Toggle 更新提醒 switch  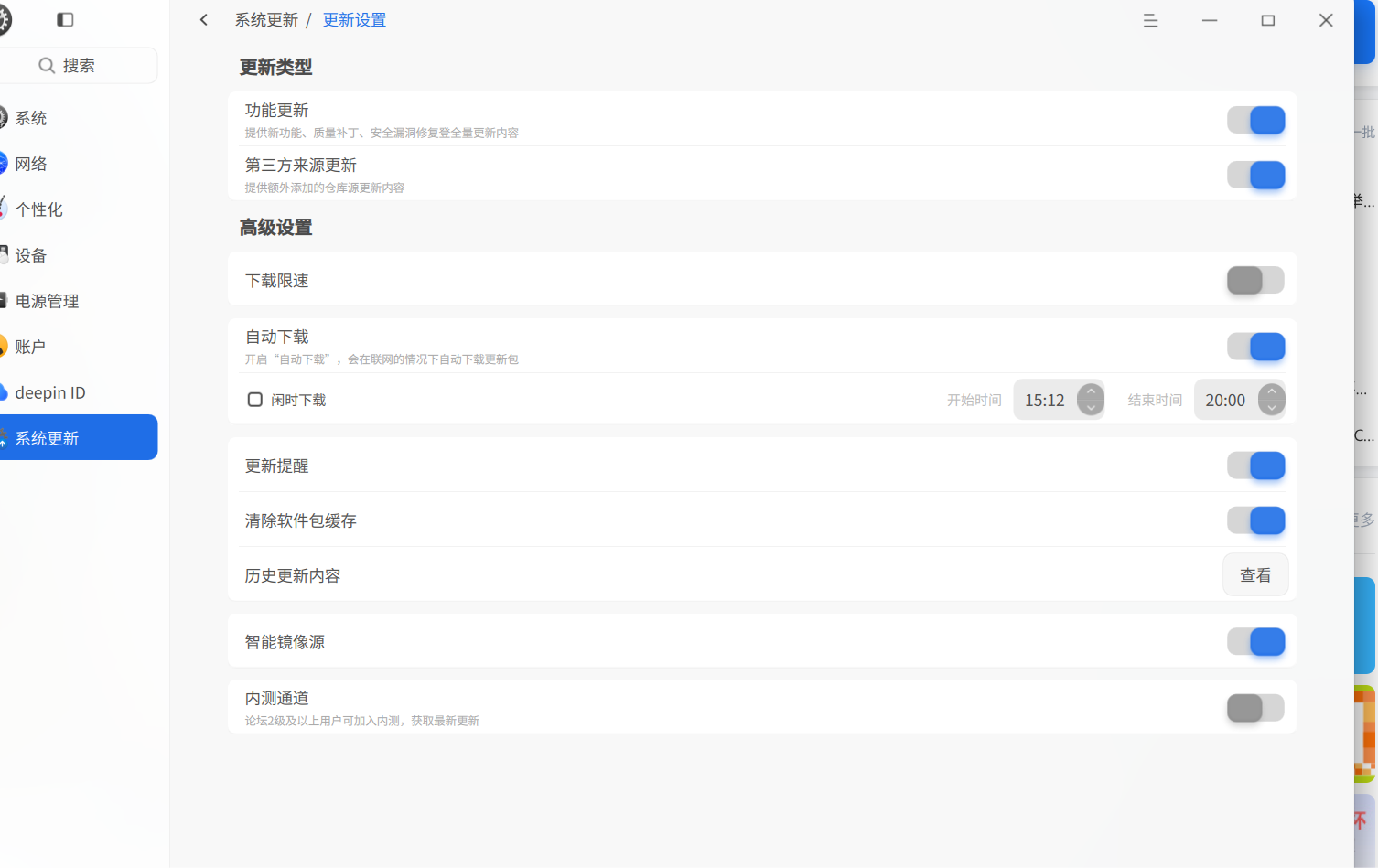coord(1255,466)
